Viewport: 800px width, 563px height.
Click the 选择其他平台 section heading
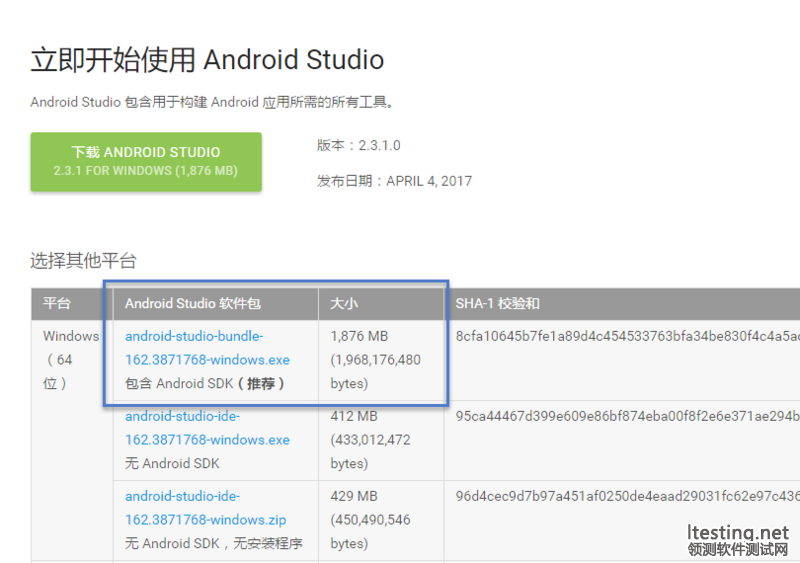point(83,261)
